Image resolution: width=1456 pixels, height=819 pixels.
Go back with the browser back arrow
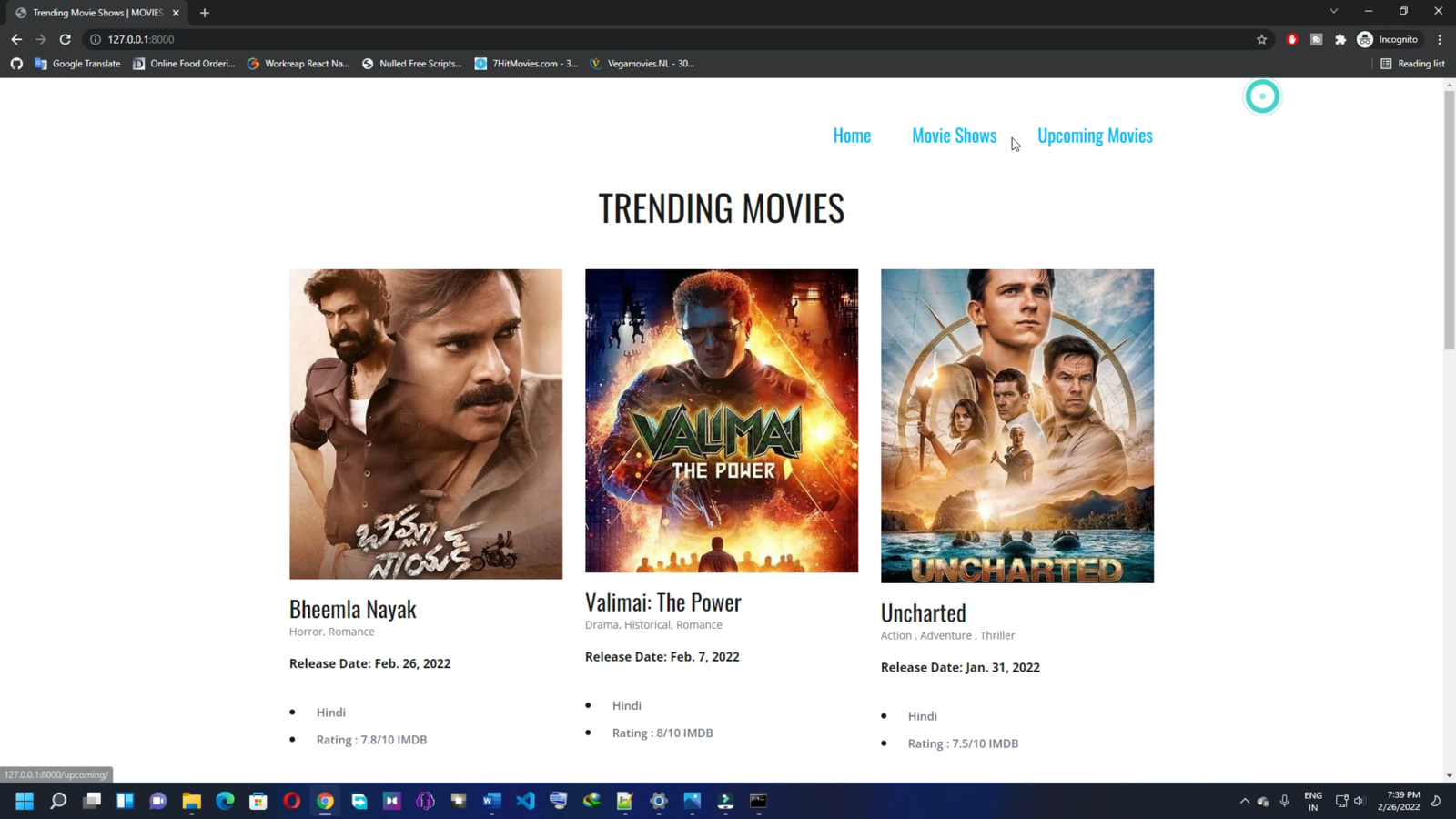(16, 39)
